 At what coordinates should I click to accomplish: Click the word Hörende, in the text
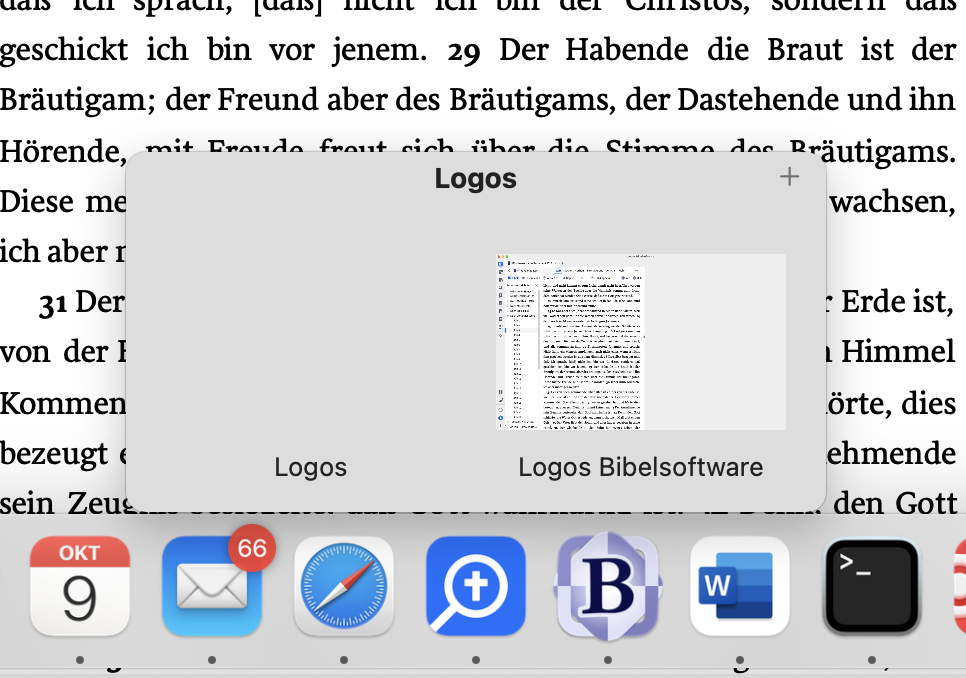(x=63, y=151)
